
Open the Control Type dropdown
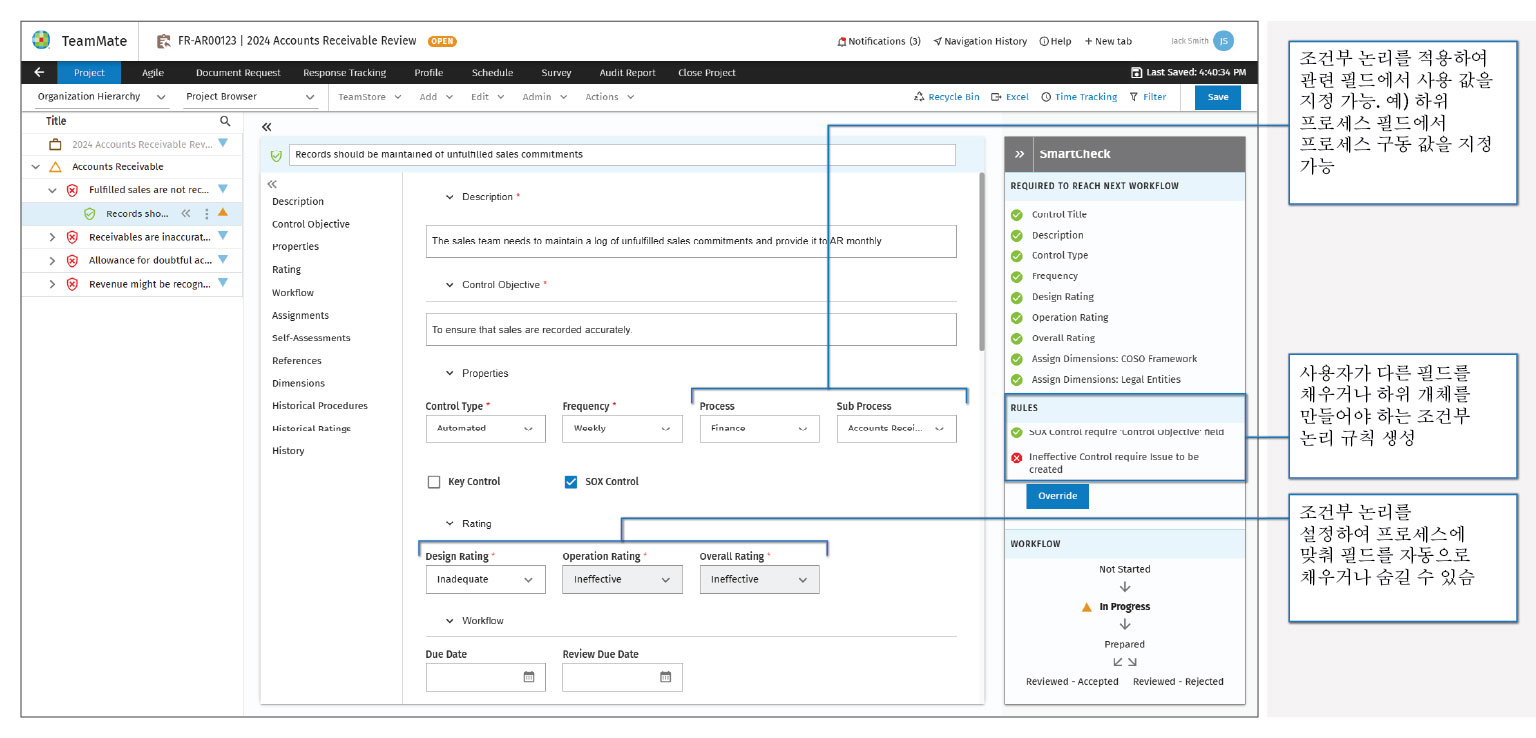click(x=485, y=429)
